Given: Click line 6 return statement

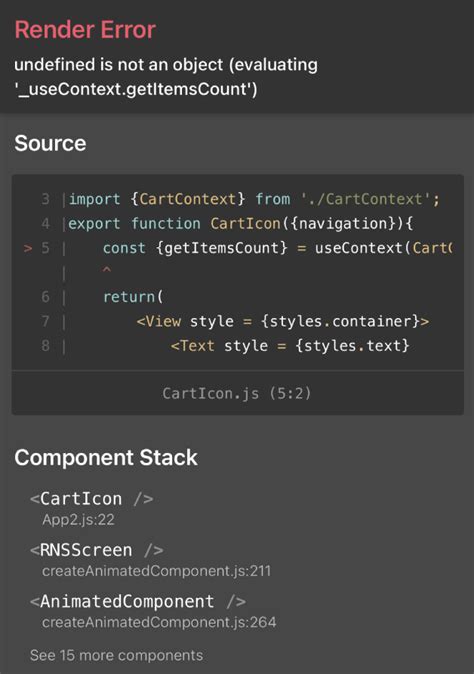Looking at the screenshot, I should point(133,297).
